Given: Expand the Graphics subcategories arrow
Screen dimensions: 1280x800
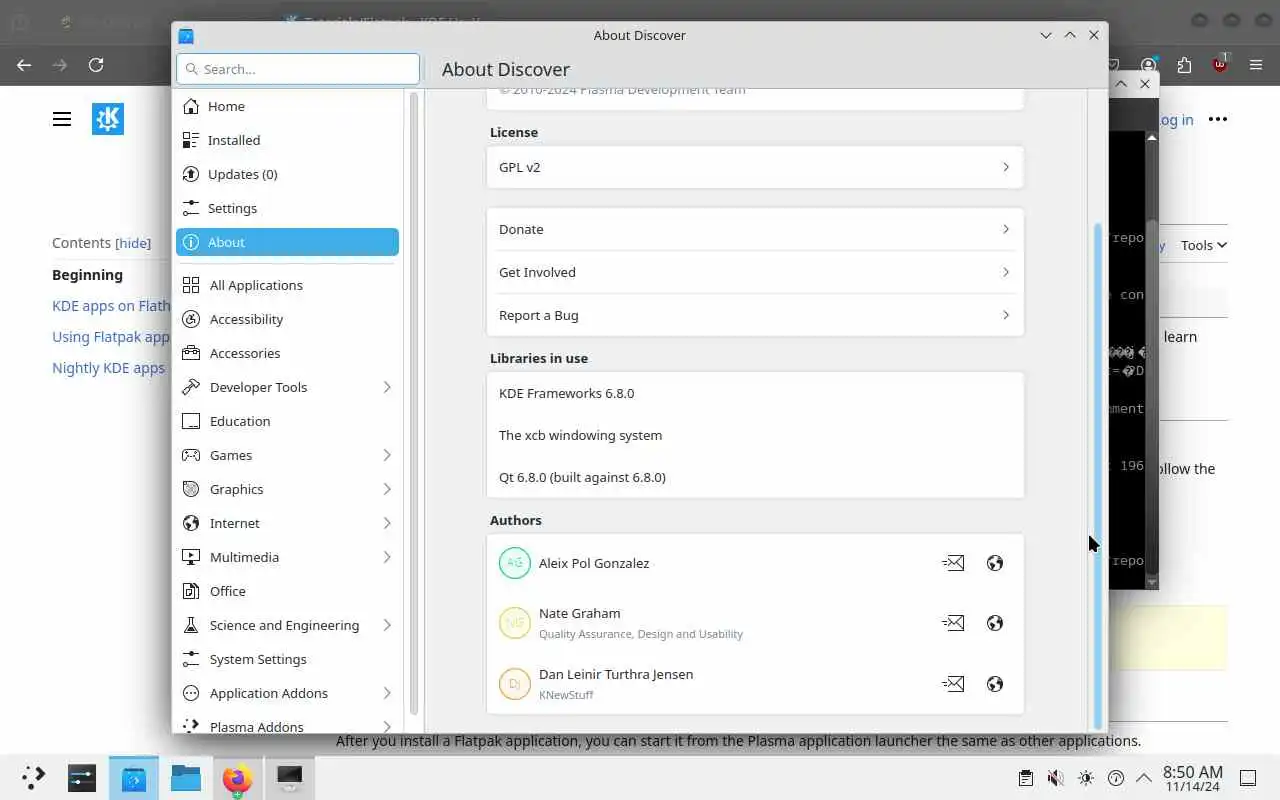Looking at the screenshot, I should pos(387,489).
